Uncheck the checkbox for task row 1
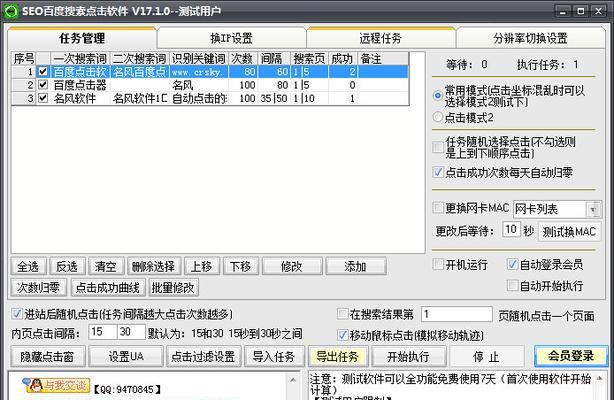This screenshot has width=614, height=400. tap(43, 72)
